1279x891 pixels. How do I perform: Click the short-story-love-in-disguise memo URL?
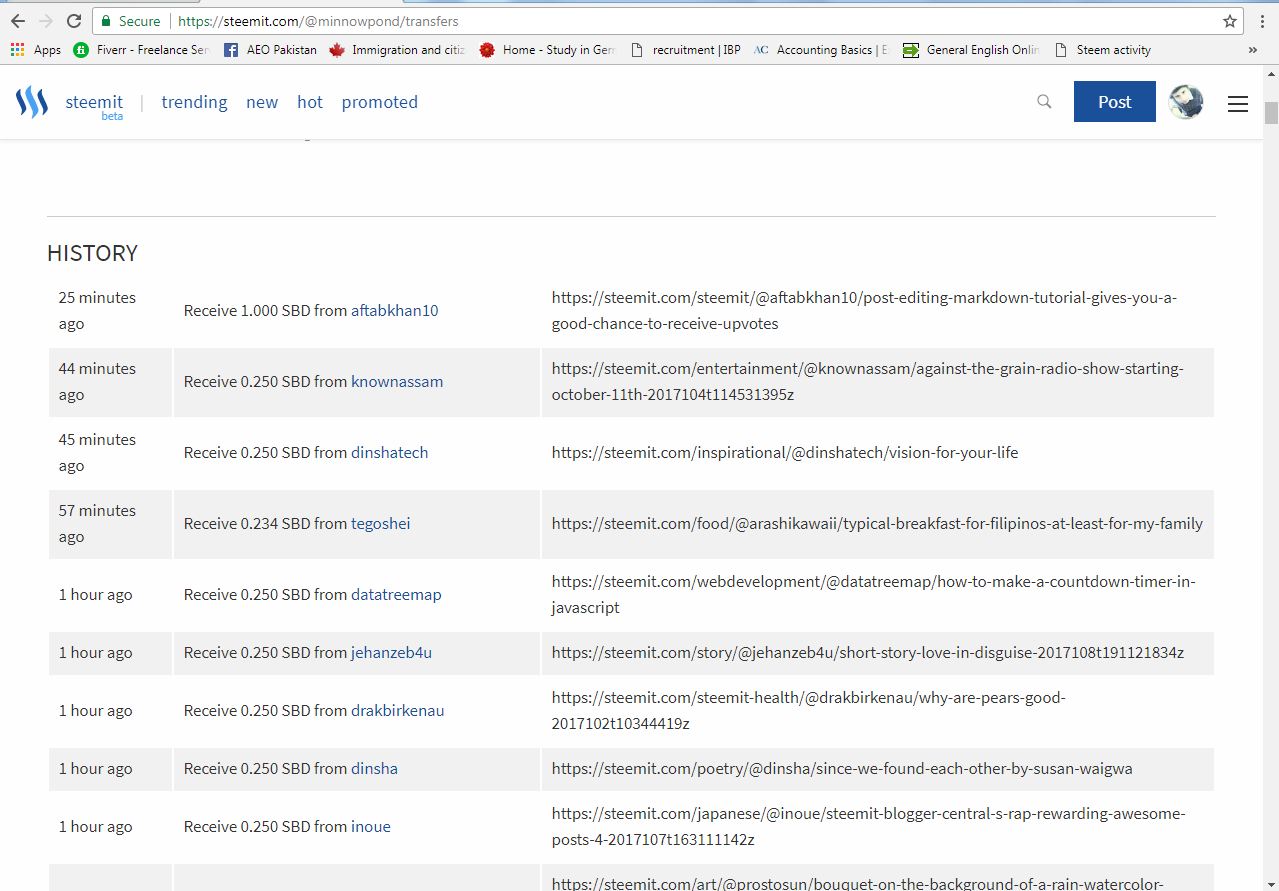point(868,653)
